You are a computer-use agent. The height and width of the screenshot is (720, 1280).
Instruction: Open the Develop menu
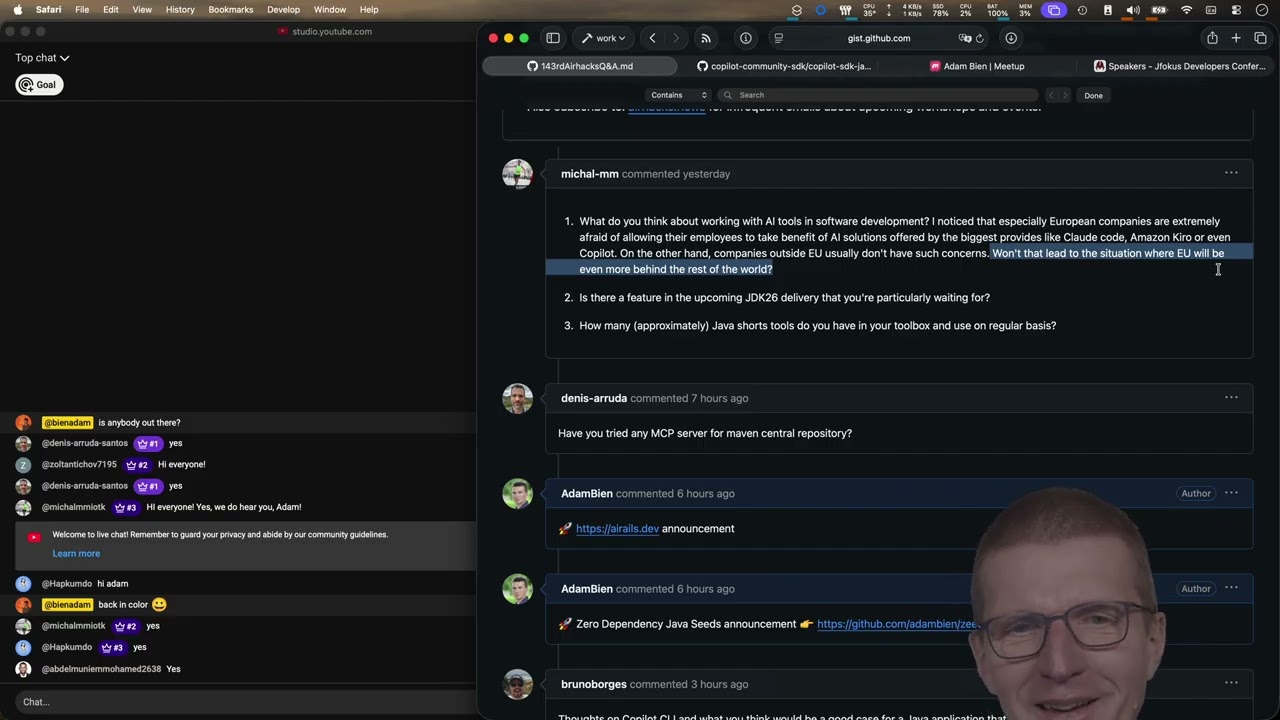tap(283, 9)
